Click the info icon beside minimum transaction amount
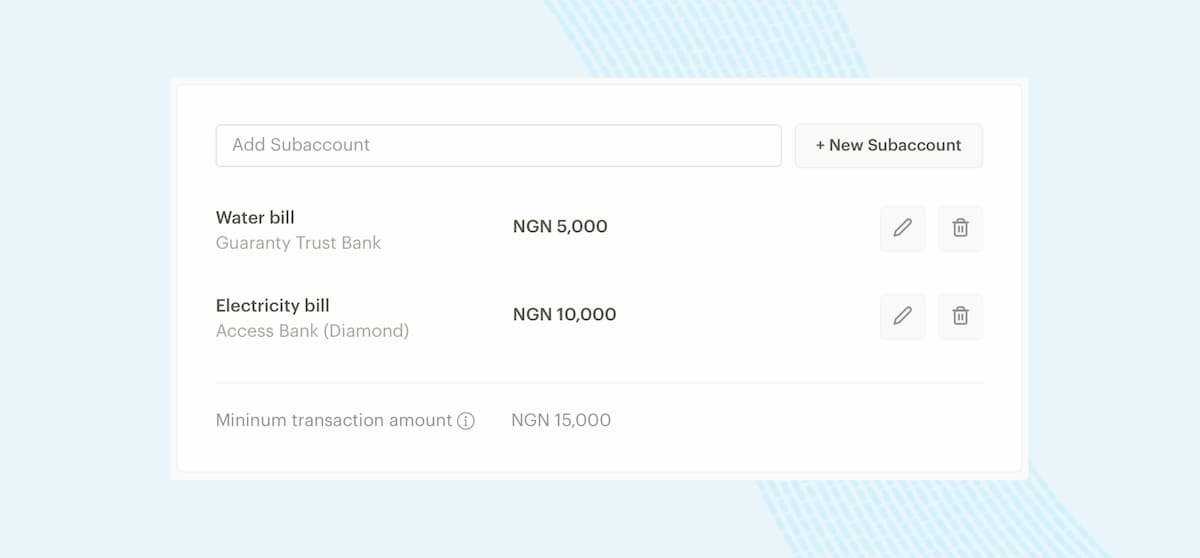This screenshot has height=558, width=1200. click(x=466, y=421)
